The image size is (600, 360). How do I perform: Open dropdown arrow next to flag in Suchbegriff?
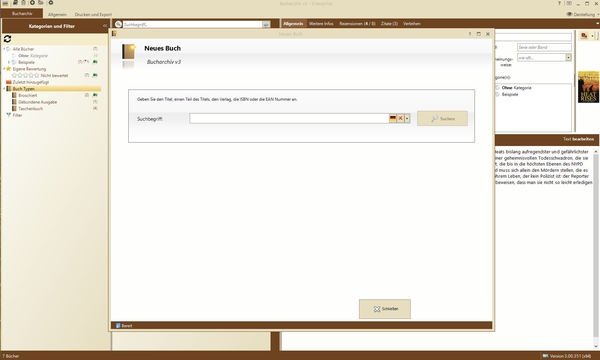tap(407, 119)
